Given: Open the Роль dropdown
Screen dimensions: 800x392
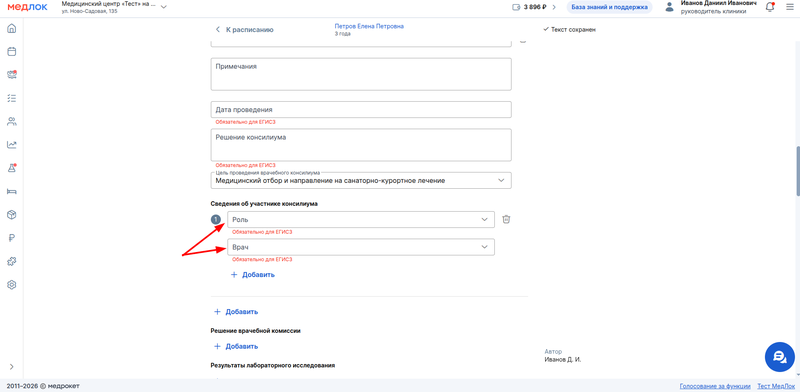Looking at the screenshot, I should 361,219.
